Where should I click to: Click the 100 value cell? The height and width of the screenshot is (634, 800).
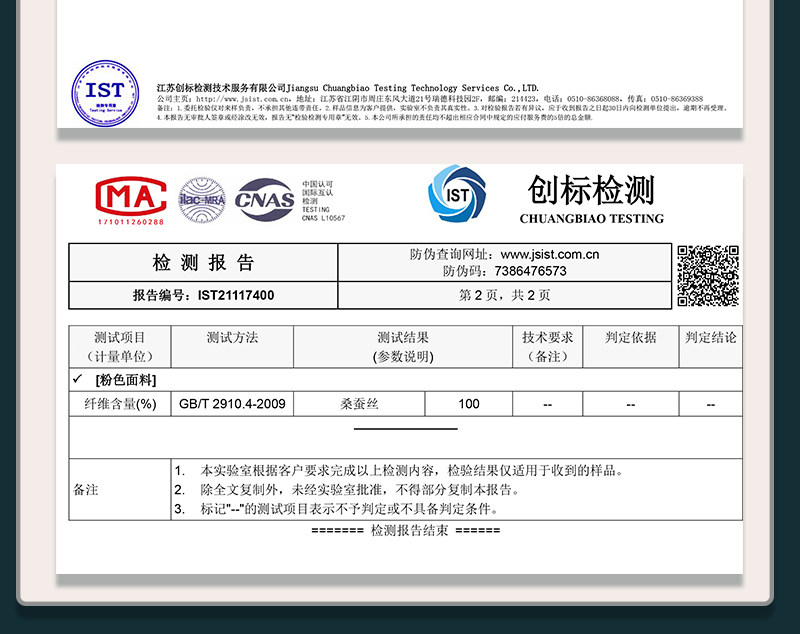click(469, 404)
